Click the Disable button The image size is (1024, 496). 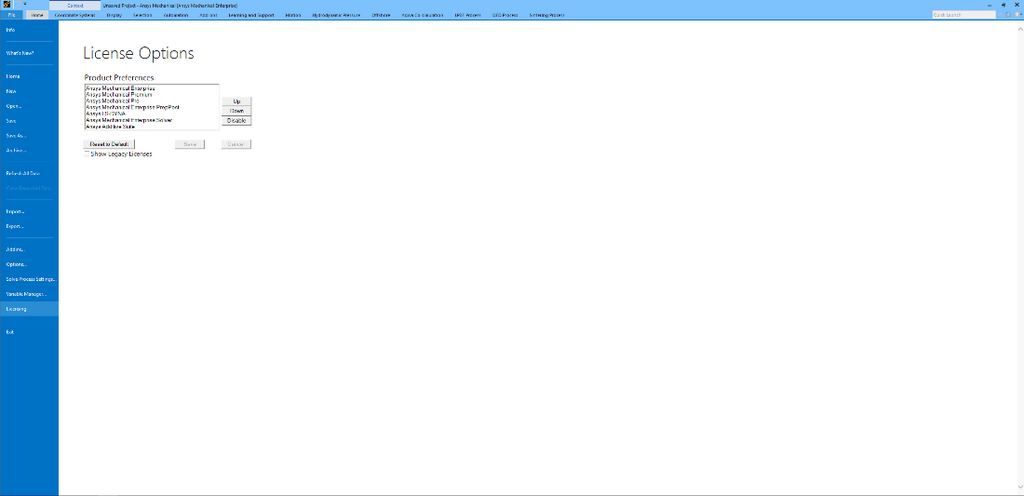point(236,121)
